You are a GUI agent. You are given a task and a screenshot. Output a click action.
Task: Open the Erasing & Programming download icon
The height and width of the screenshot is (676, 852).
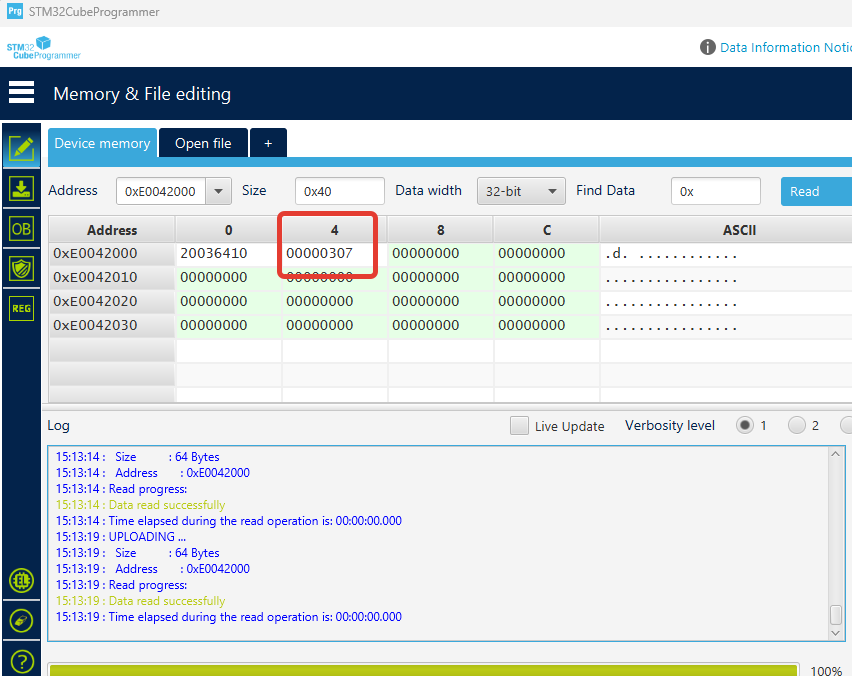(x=21, y=188)
